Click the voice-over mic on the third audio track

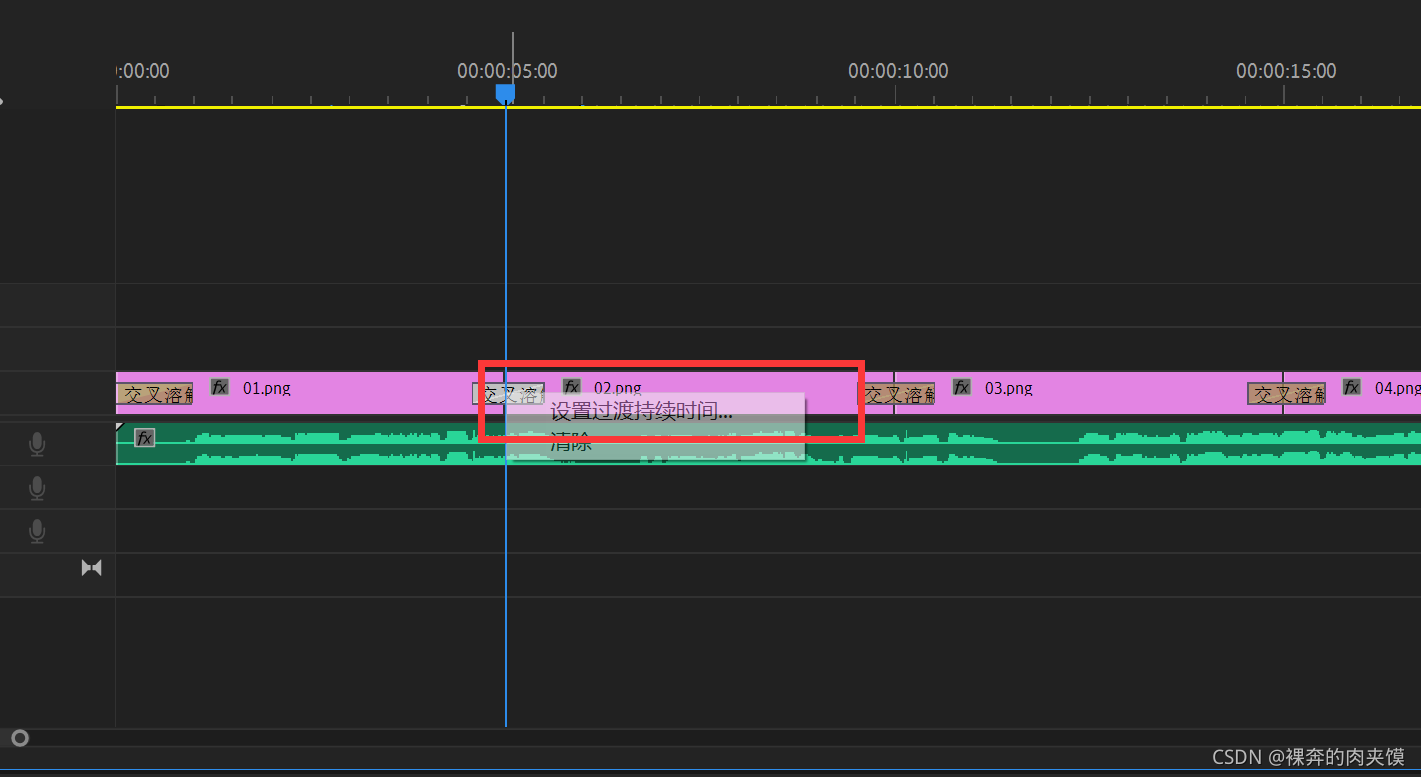click(37, 532)
